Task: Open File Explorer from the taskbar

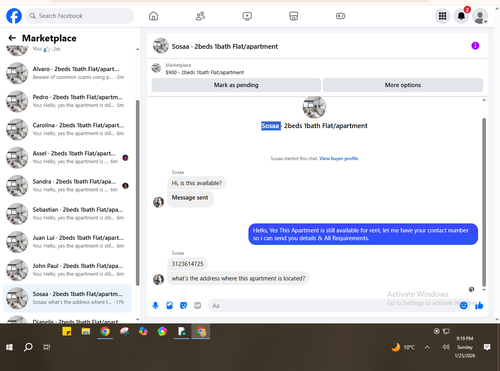Action: coord(86,331)
